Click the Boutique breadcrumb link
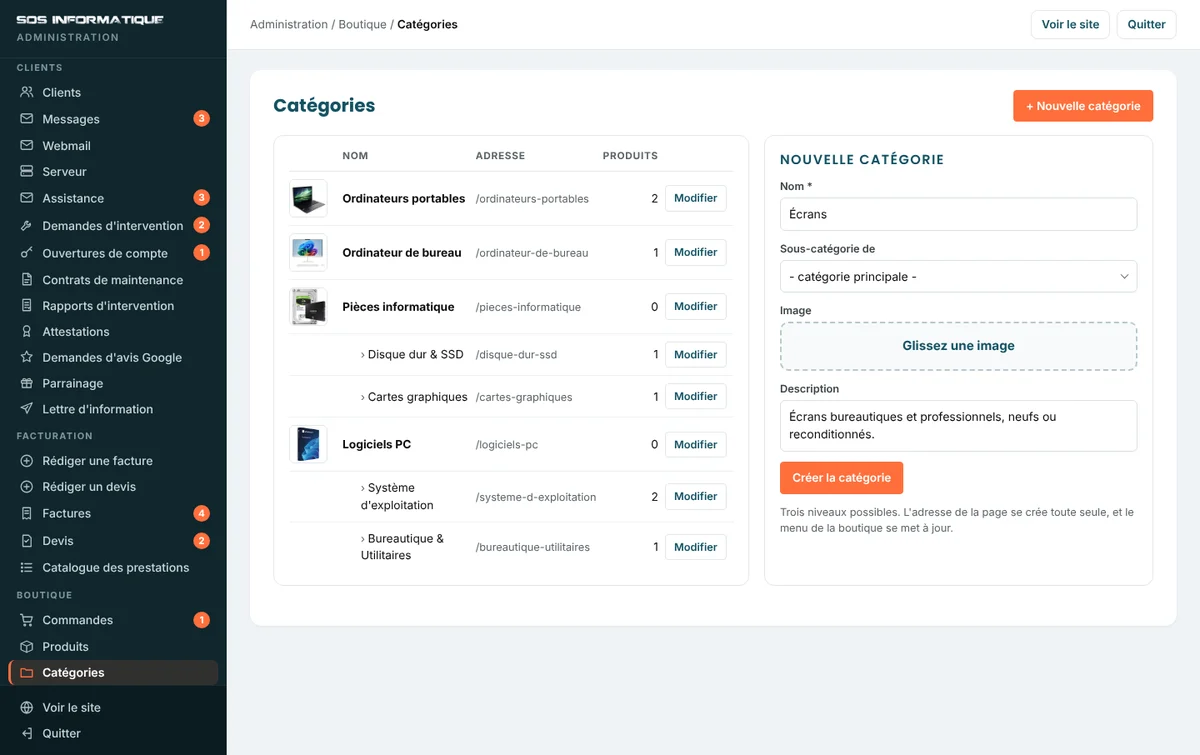Image resolution: width=1200 pixels, height=755 pixels. tap(362, 25)
